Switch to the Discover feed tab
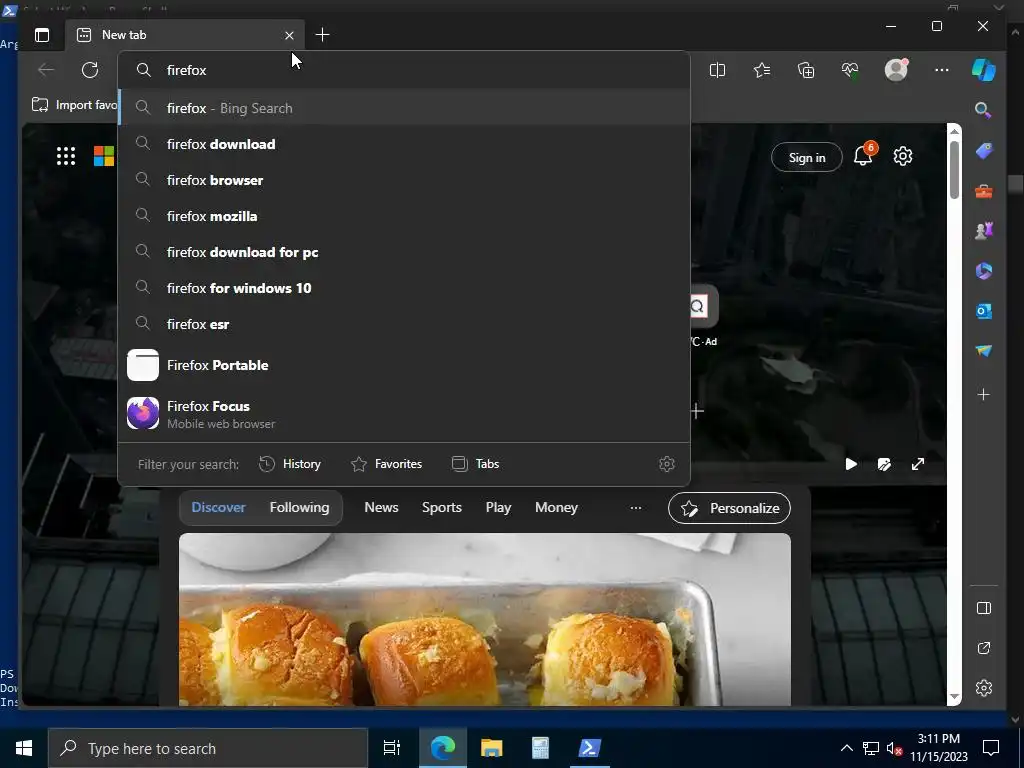 [x=218, y=507]
